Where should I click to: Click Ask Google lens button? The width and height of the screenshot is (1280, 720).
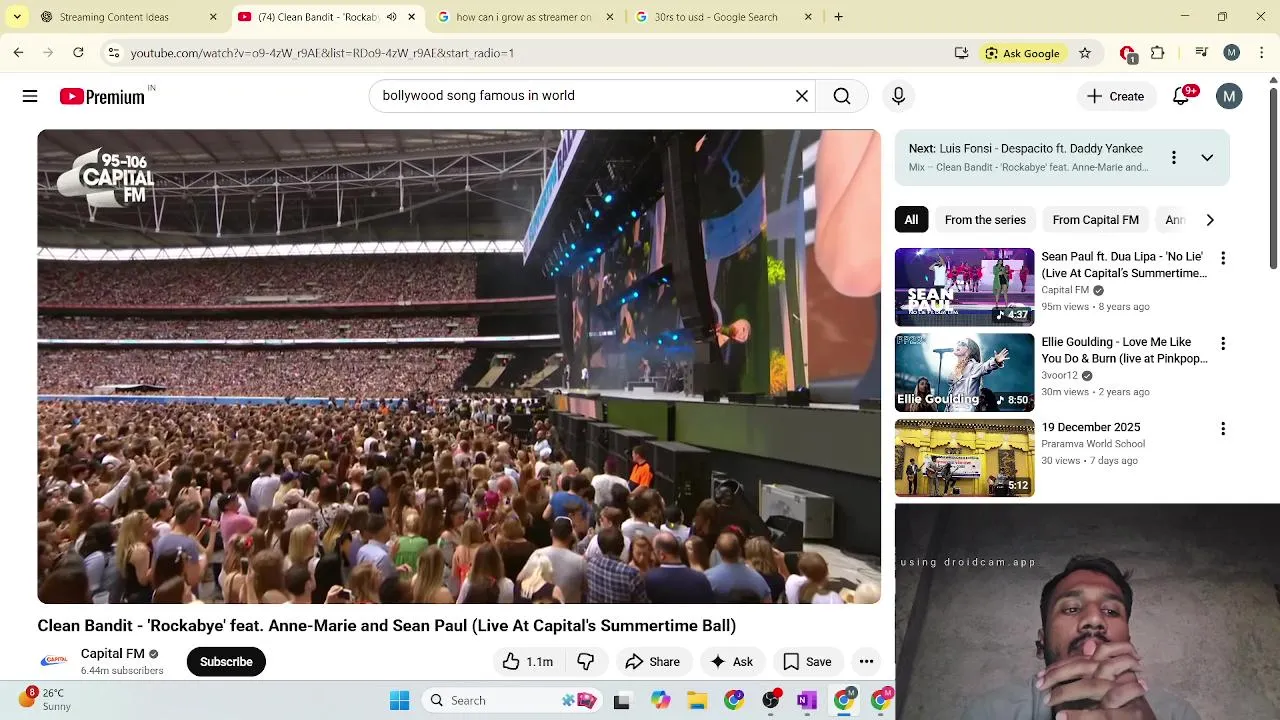click(1022, 53)
